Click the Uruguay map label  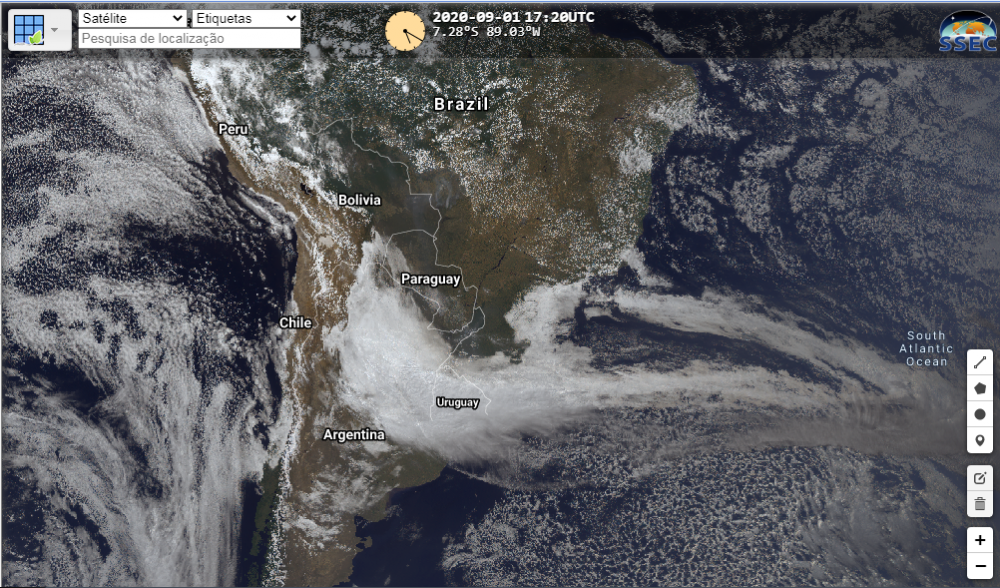click(457, 402)
